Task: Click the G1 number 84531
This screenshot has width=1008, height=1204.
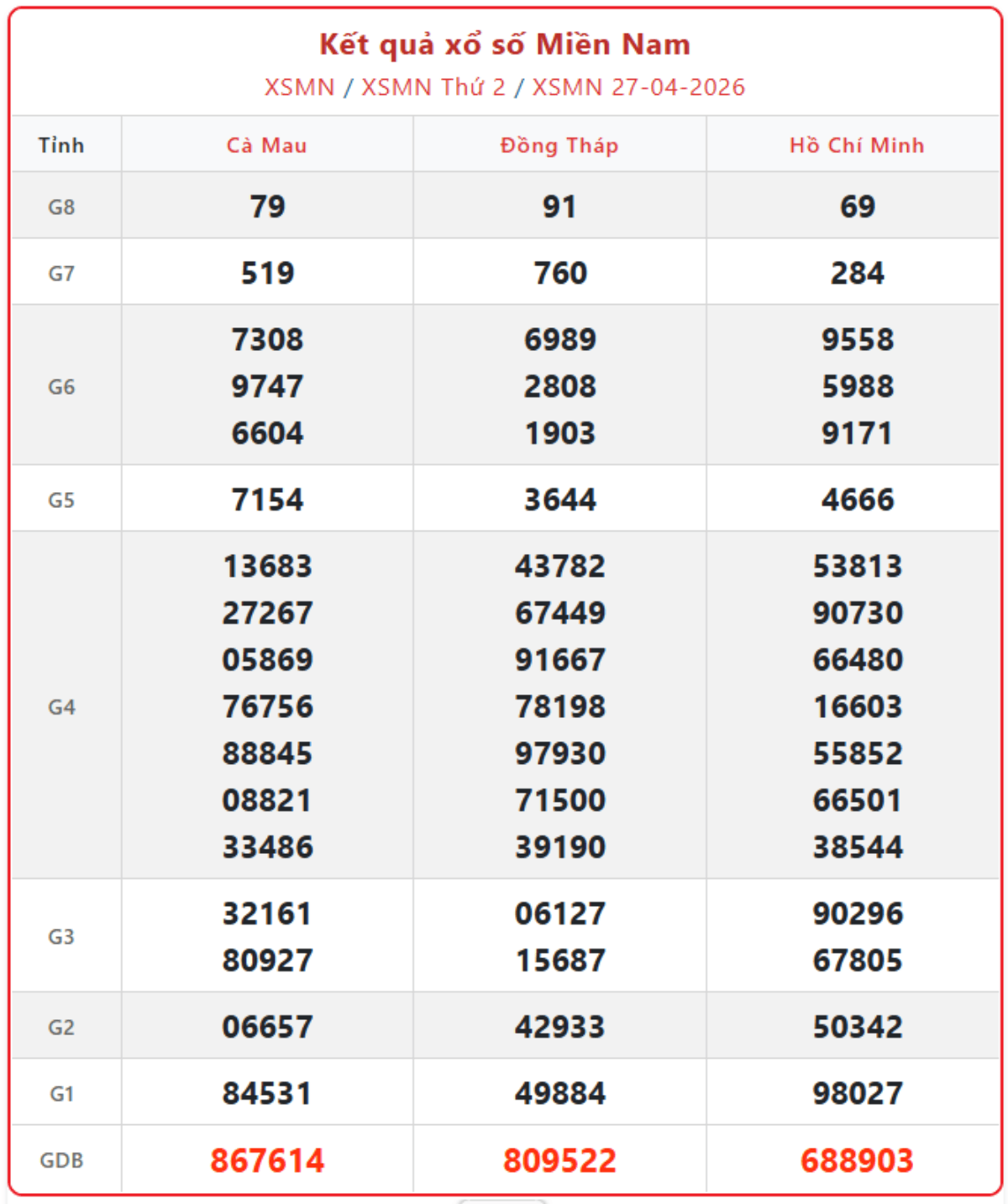Action: (x=267, y=1093)
